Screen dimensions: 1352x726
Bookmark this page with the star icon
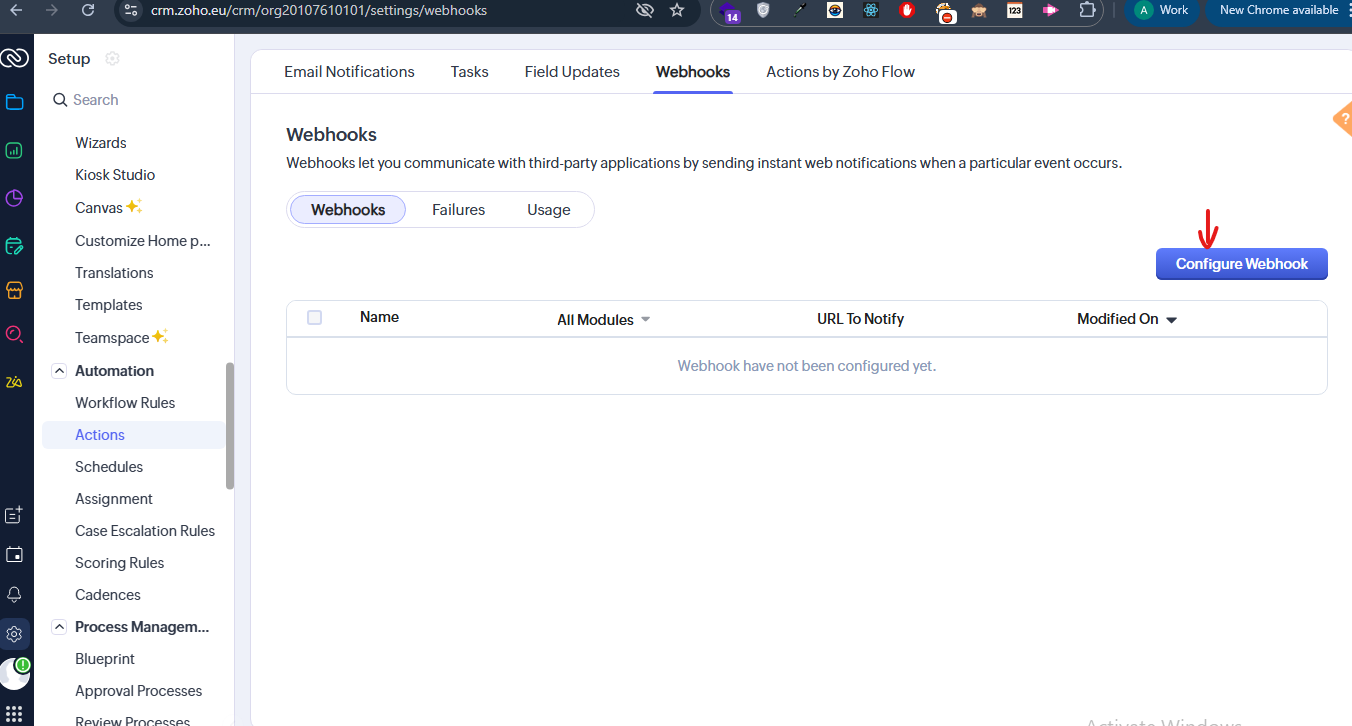[677, 10]
